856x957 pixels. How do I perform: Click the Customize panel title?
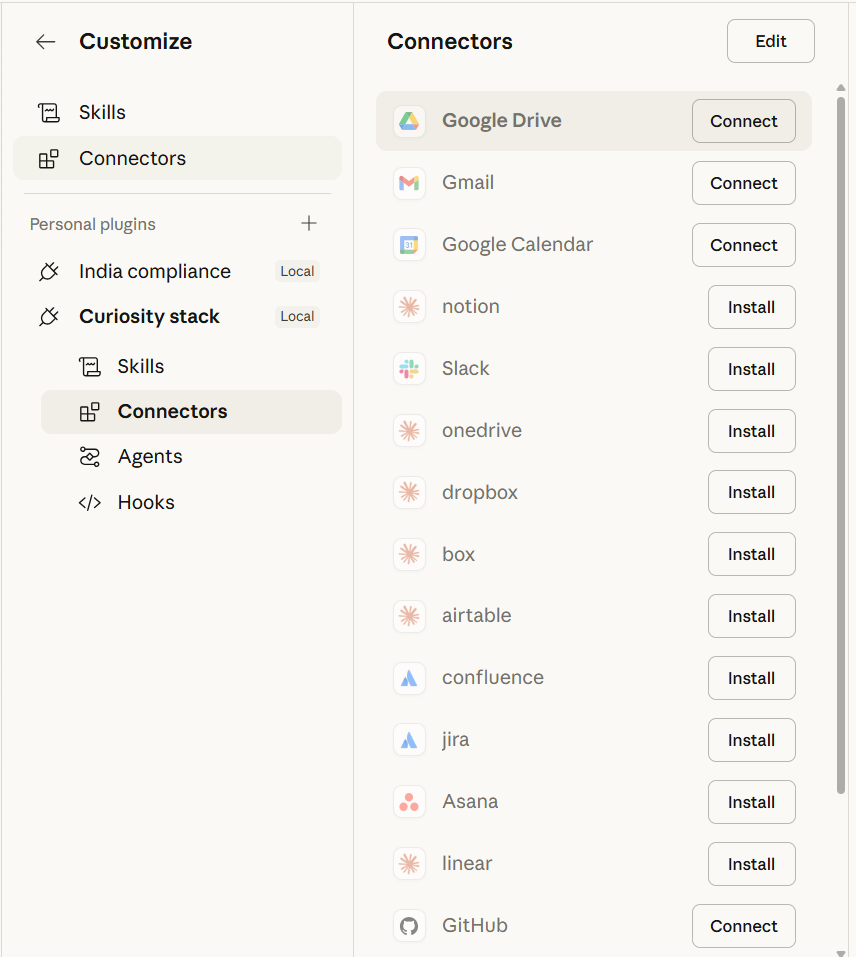(135, 42)
